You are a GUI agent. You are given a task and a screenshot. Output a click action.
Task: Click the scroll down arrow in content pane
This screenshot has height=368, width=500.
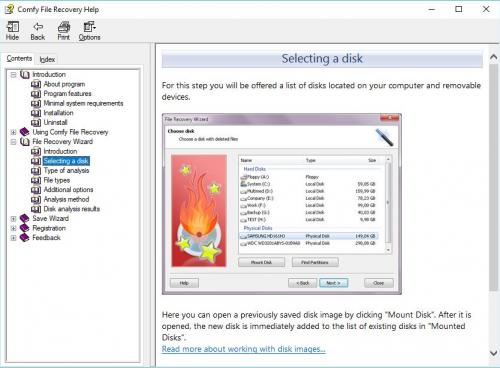(494, 353)
